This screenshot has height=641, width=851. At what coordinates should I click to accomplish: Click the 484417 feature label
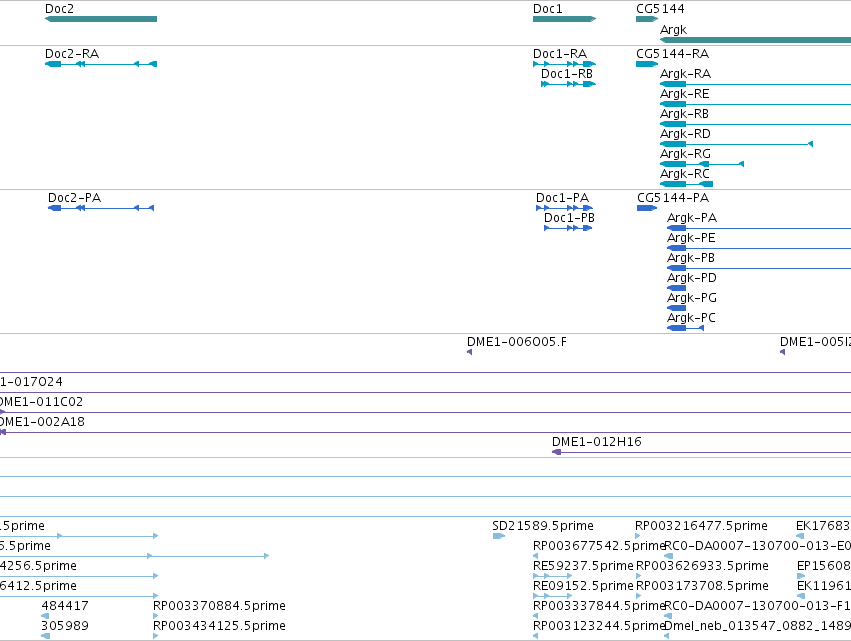[x=65, y=606]
